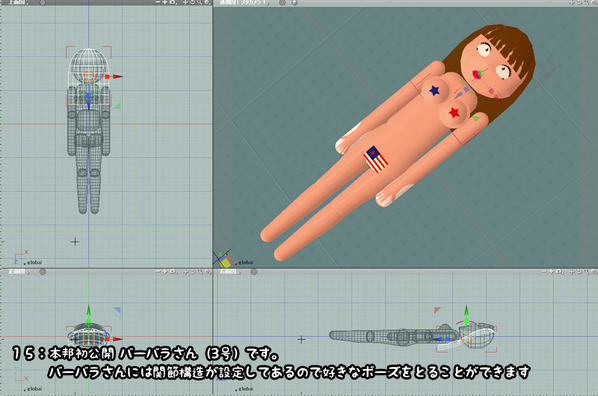
Task: Click the second round button in perspective header
Action: tap(294, 2)
